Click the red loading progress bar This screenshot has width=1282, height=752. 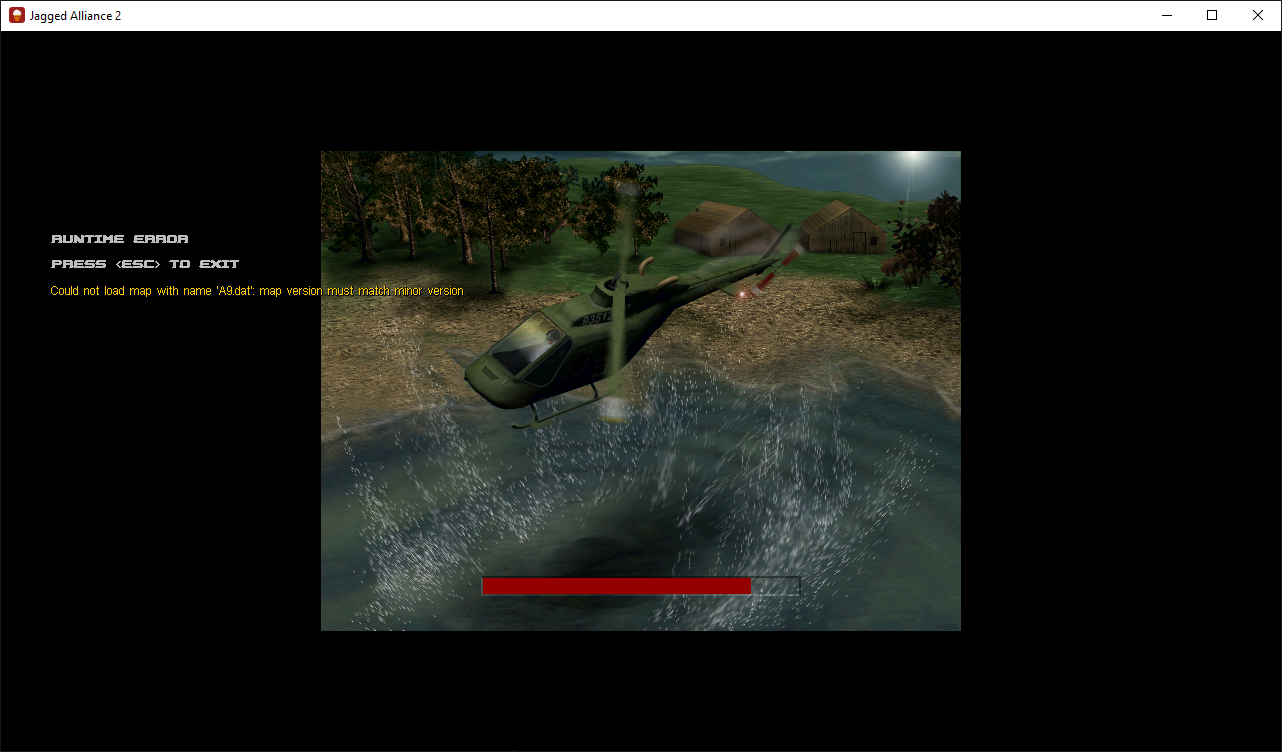pyautogui.click(x=615, y=586)
